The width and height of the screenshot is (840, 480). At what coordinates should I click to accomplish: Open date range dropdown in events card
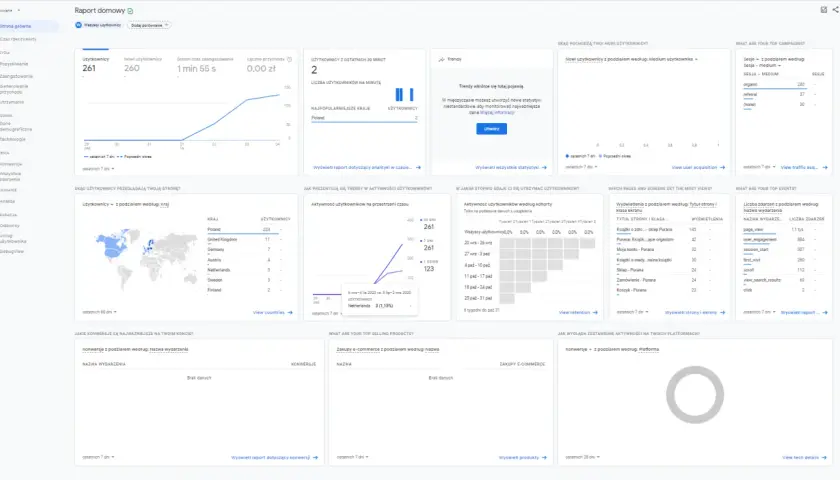(x=760, y=312)
